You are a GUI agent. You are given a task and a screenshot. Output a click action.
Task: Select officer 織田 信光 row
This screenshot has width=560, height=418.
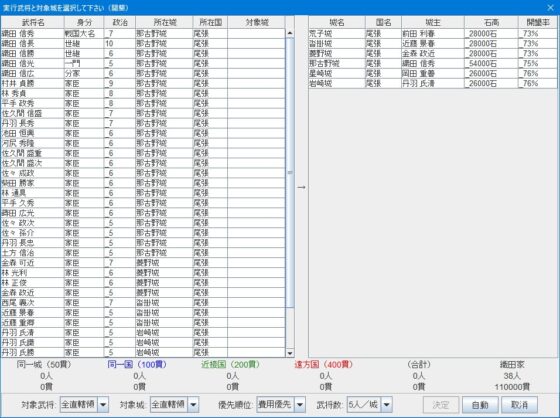click(143, 64)
